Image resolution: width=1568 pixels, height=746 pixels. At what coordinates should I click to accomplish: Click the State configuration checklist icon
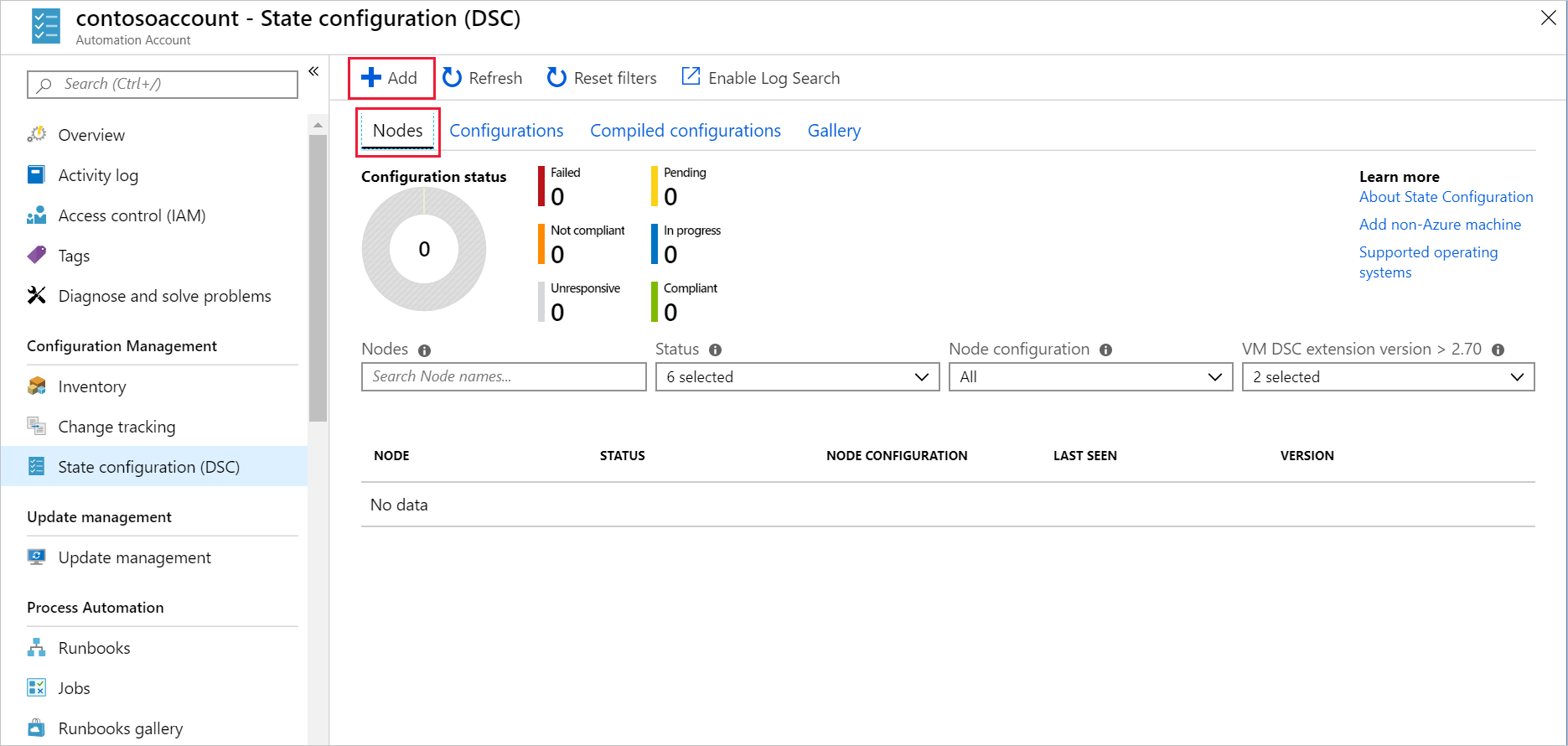coord(37,466)
